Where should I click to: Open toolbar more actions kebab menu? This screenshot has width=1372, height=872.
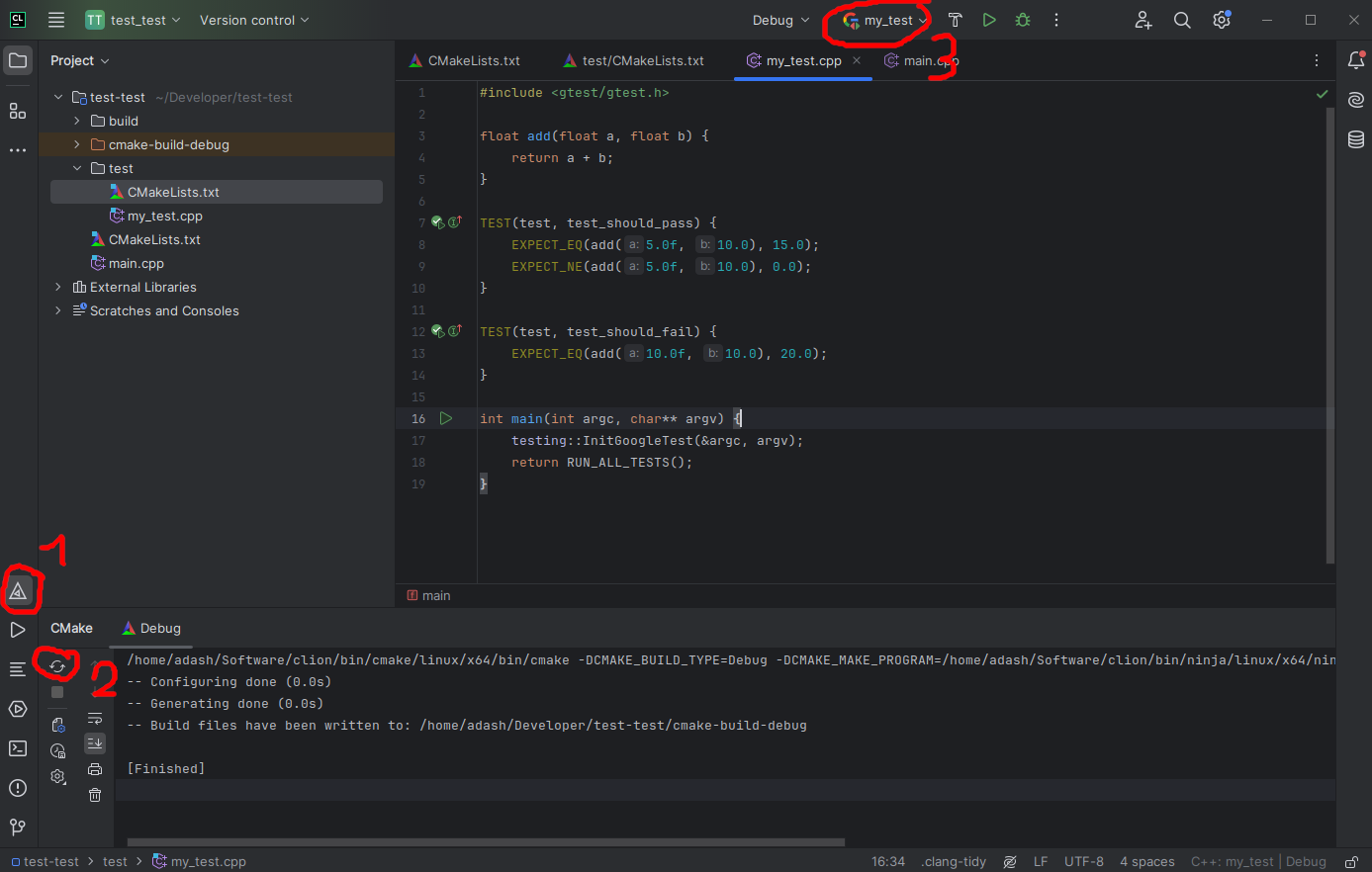point(1056,20)
